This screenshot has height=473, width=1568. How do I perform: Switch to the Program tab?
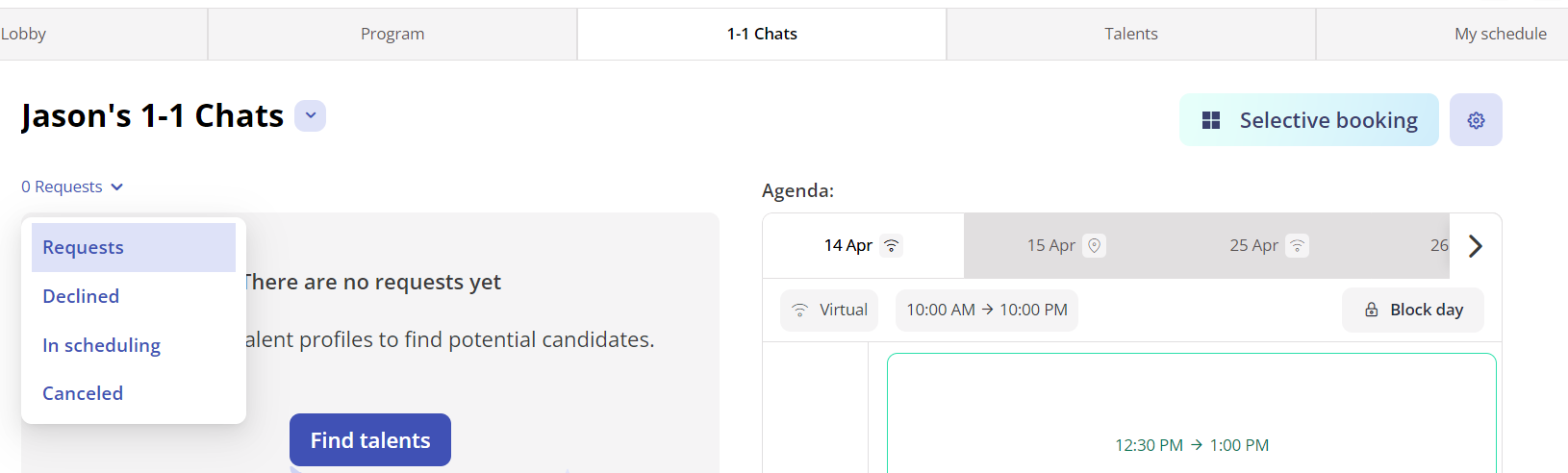392,34
